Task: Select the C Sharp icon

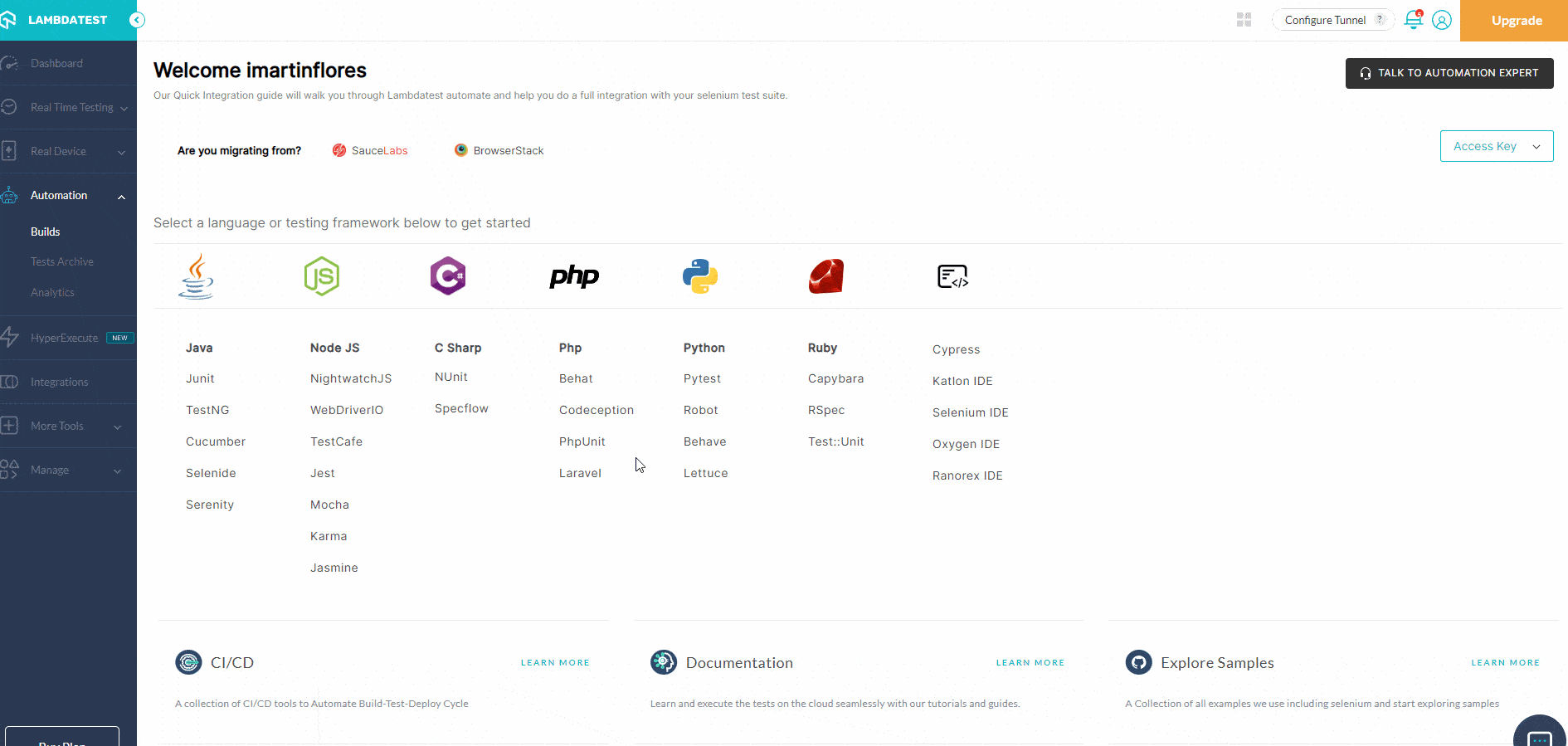Action: [x=448, y=276]
